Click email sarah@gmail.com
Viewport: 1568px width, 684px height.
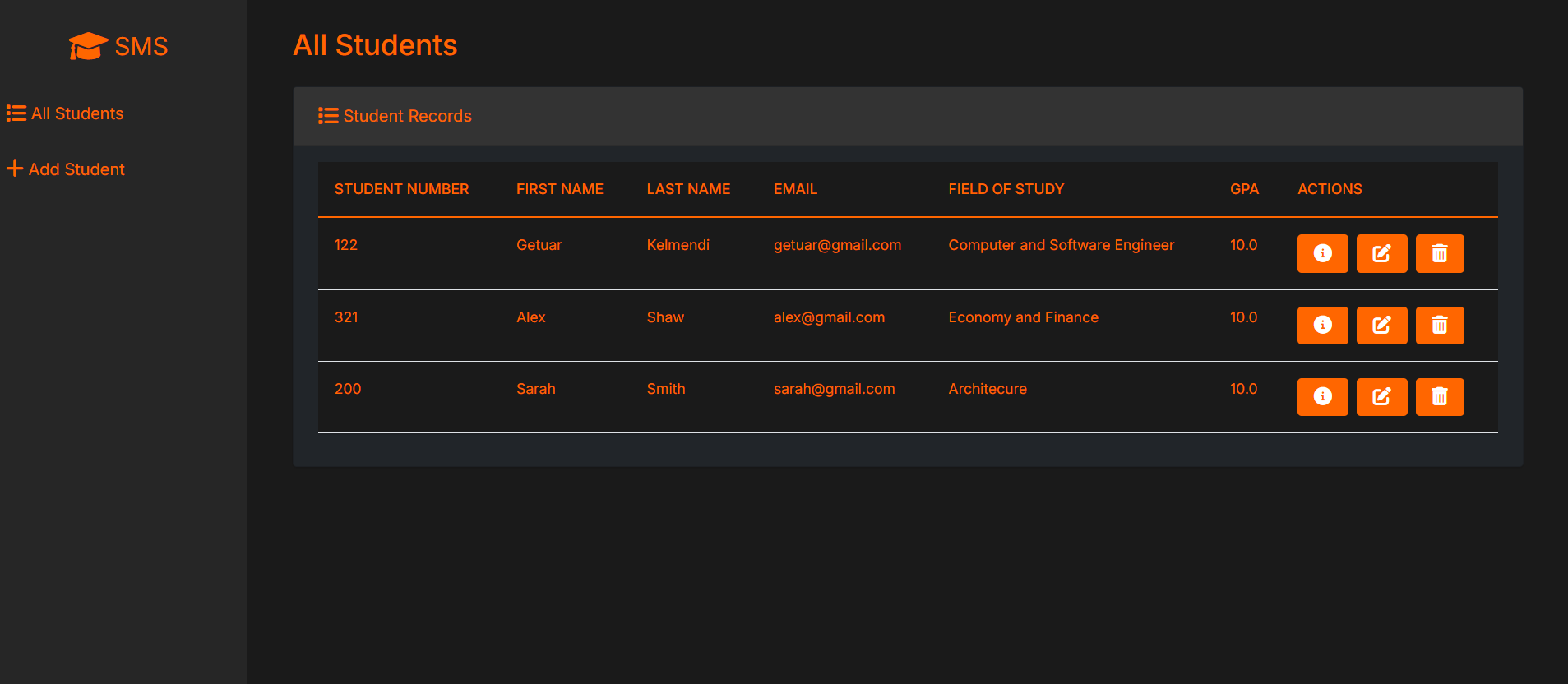[x=834, y=389]
